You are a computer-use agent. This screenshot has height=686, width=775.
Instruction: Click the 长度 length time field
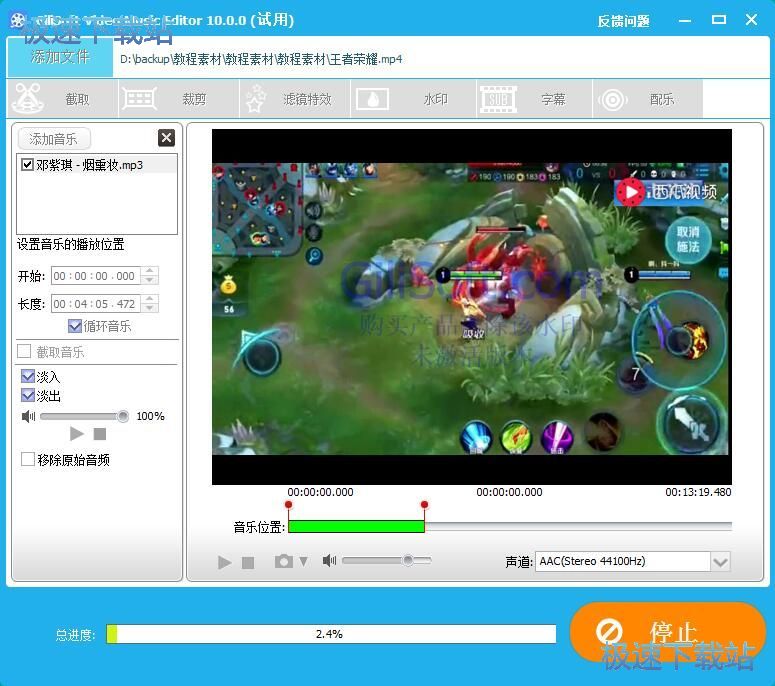pyautogui.click(x=96, y=303)
